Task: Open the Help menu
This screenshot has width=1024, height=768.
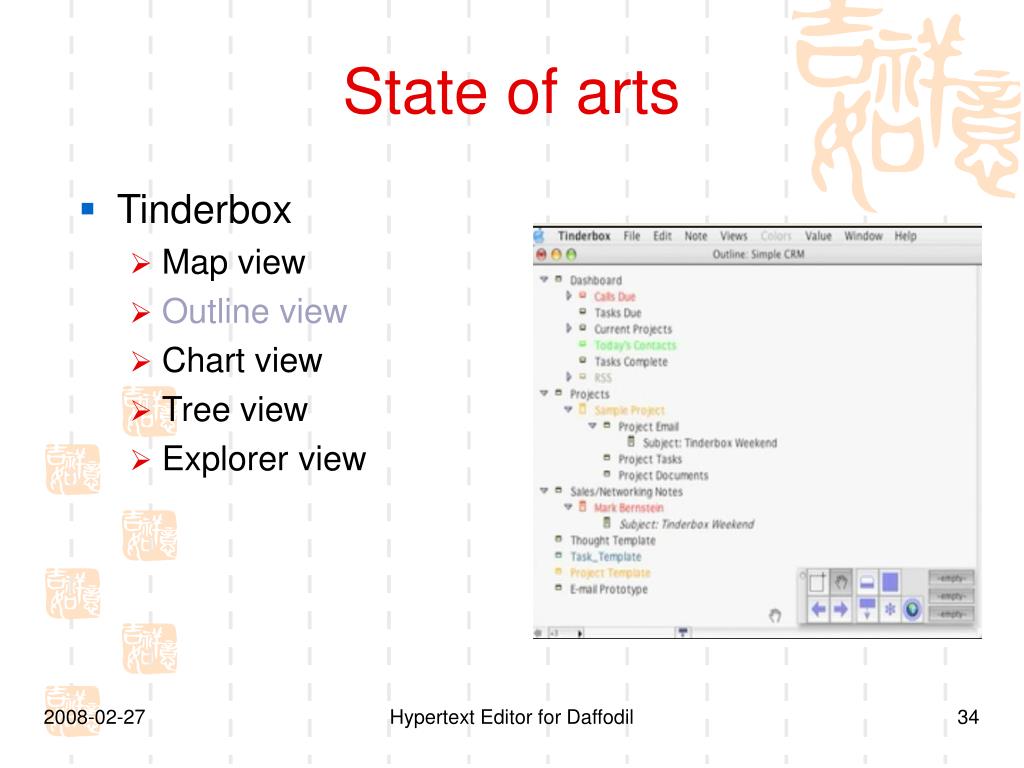Action: point(905,236)
